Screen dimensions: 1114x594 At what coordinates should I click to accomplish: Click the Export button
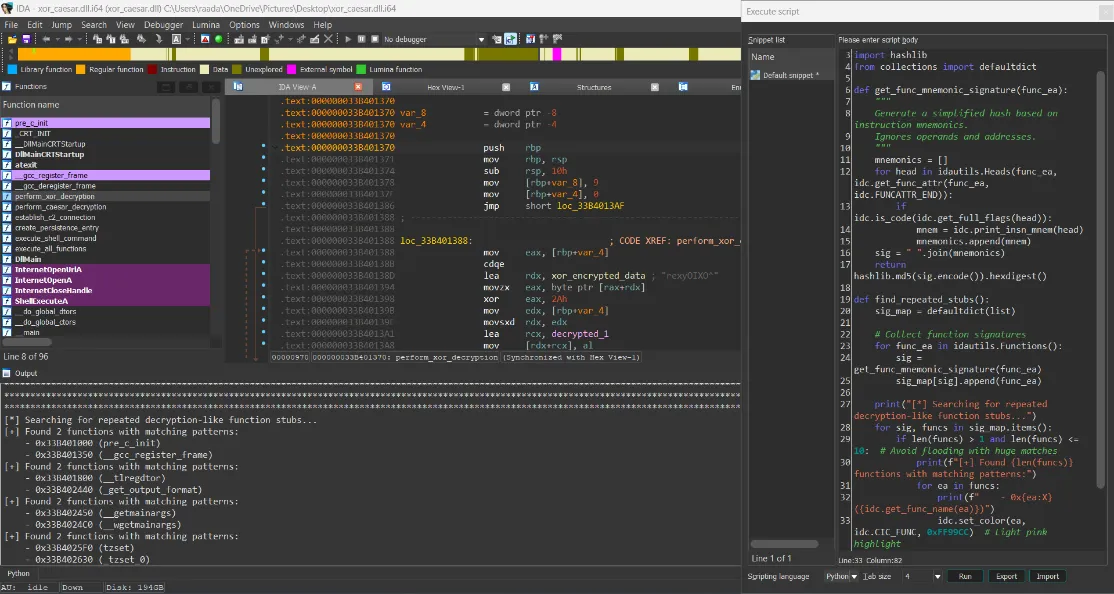coord(1006,576)
